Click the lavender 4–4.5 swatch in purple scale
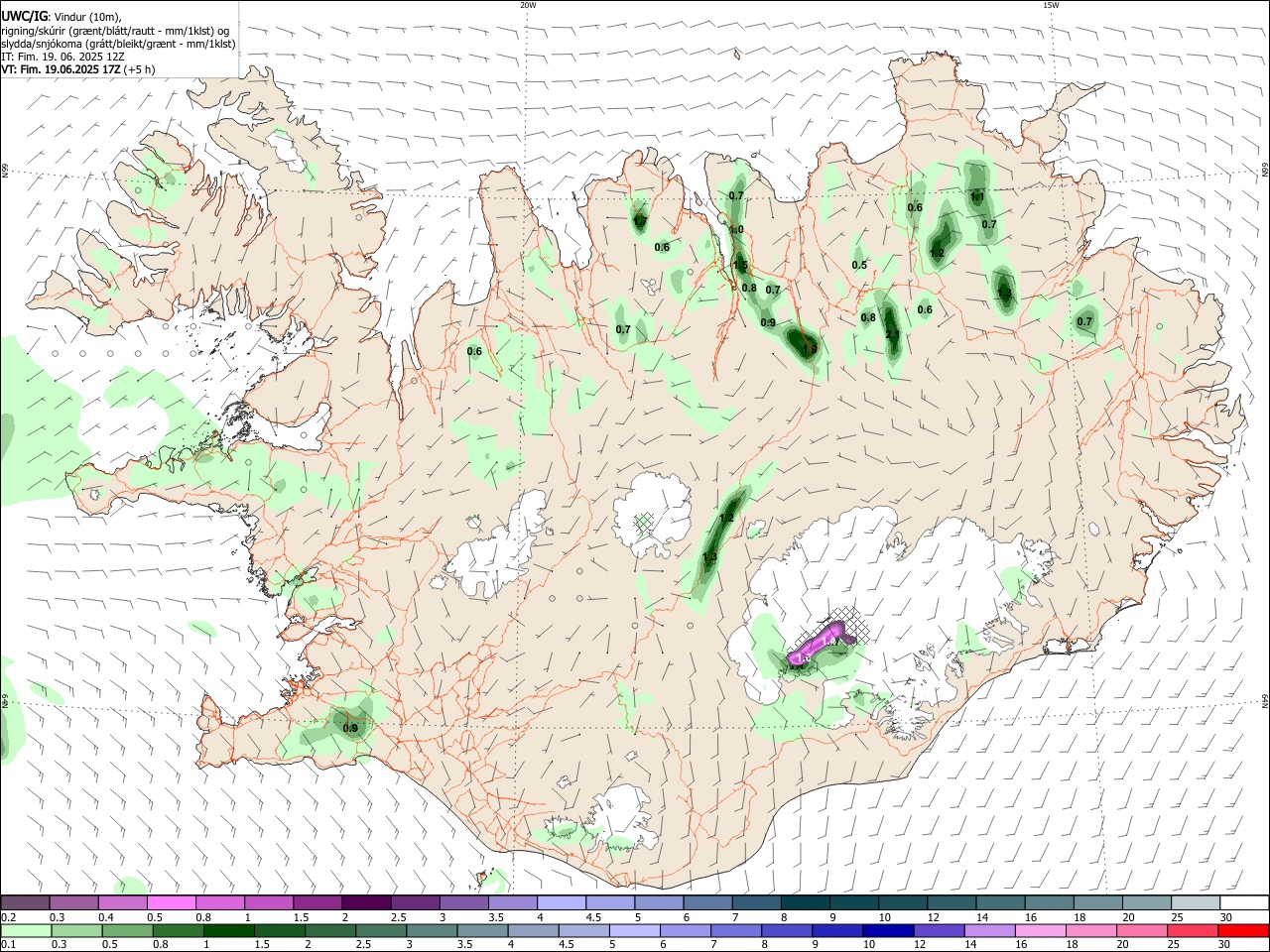Image resolution: width=1270 pixels, height=952 pixels. pyautogui.click(x=562, y=902)
